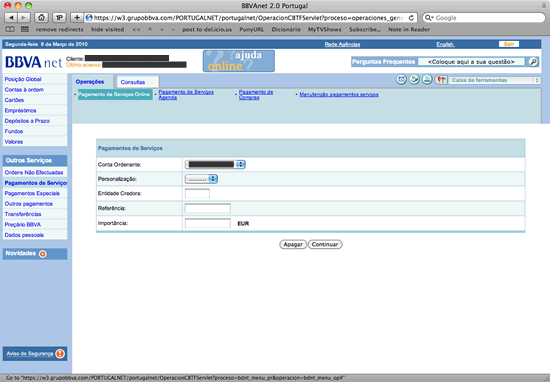Reload the page with refresh icon
This screenshot has height=382, width=550.
click(x=411, y=18)
